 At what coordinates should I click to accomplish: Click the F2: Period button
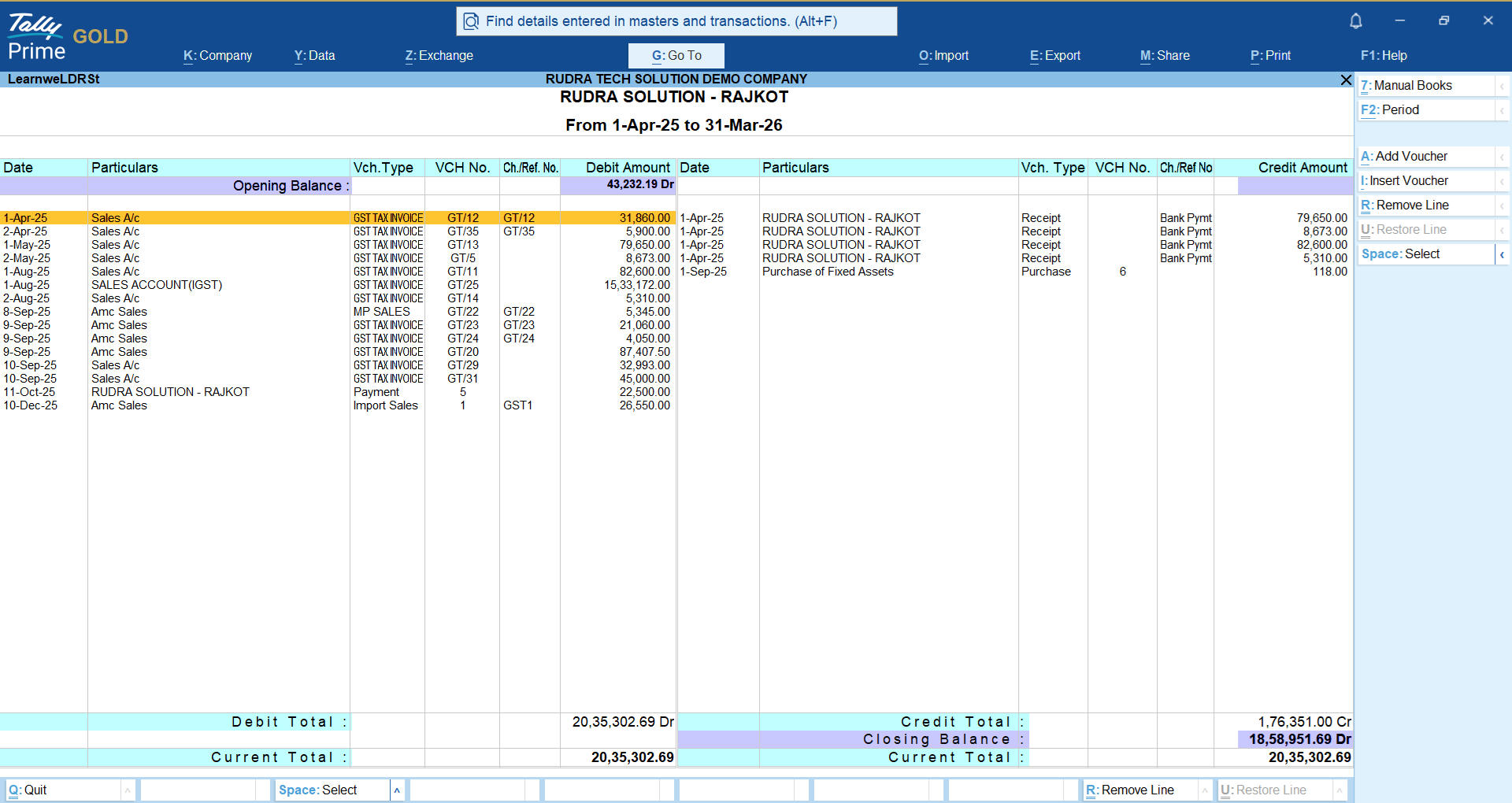tap(1426, 110)
